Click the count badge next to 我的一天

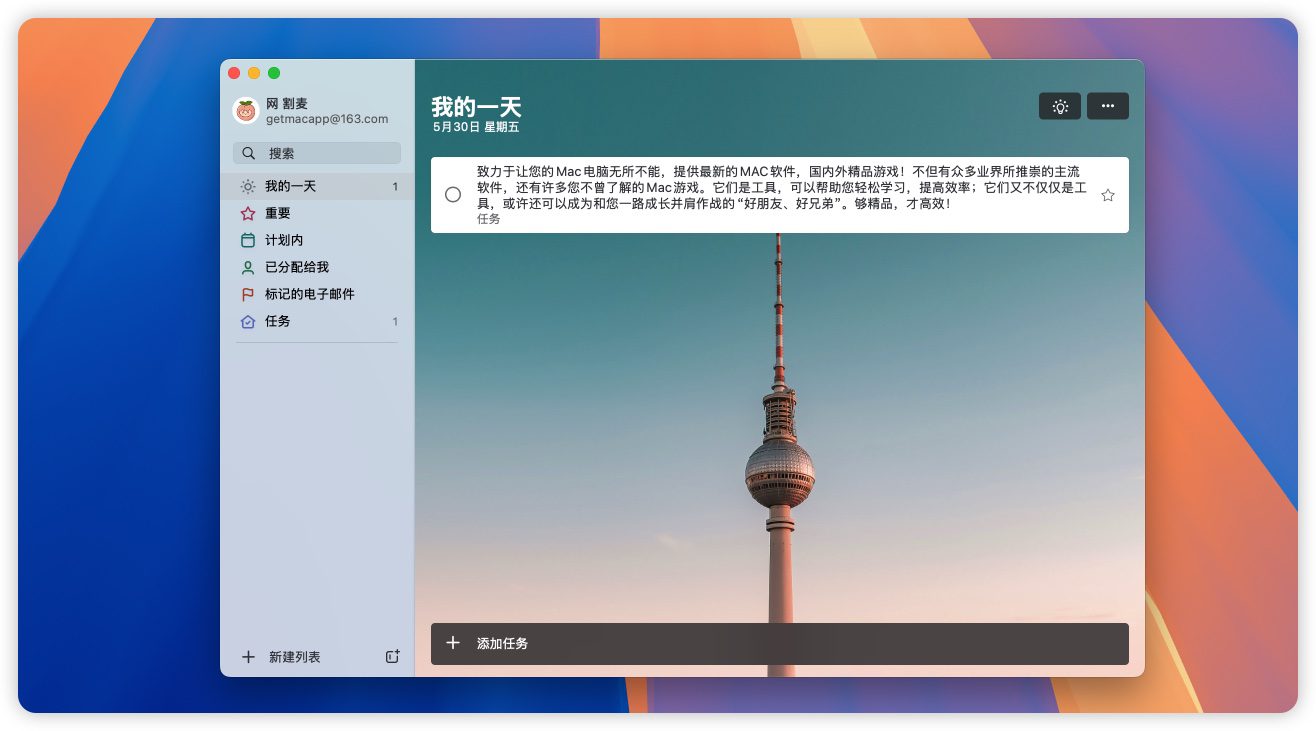[395, 187]
